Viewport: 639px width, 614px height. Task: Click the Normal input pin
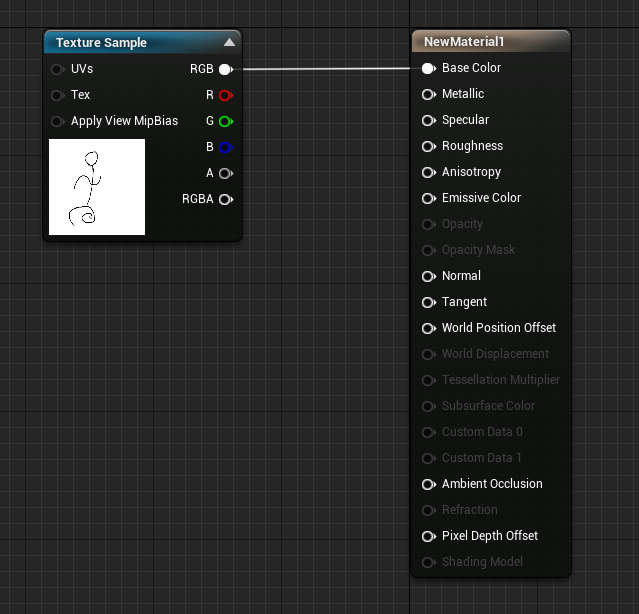coord(428,276)
